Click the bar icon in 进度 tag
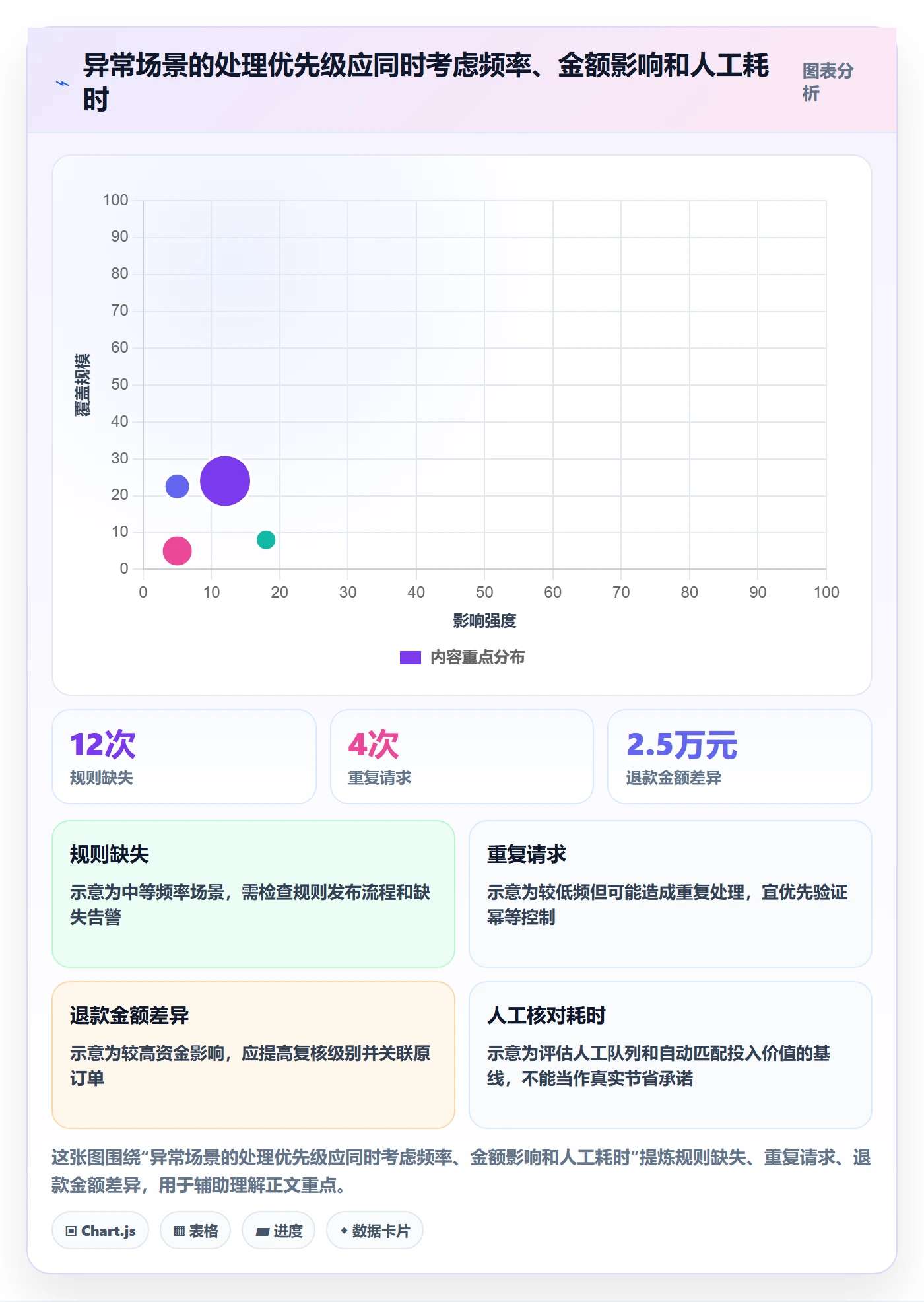Screen dimensions: 924x1302 [263, 1232]
